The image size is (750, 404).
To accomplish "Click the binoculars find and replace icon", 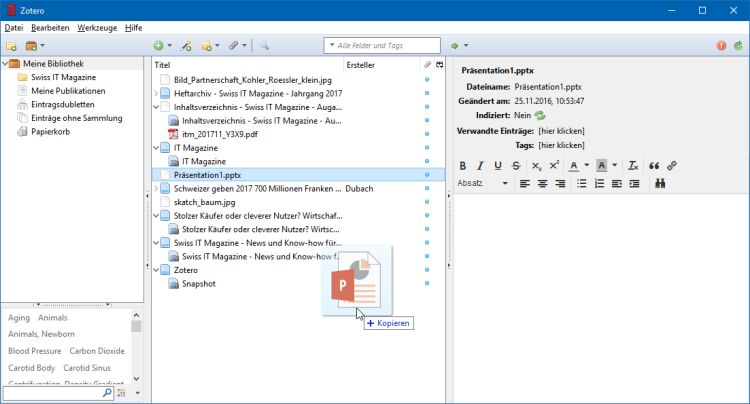I will point(660,184).
